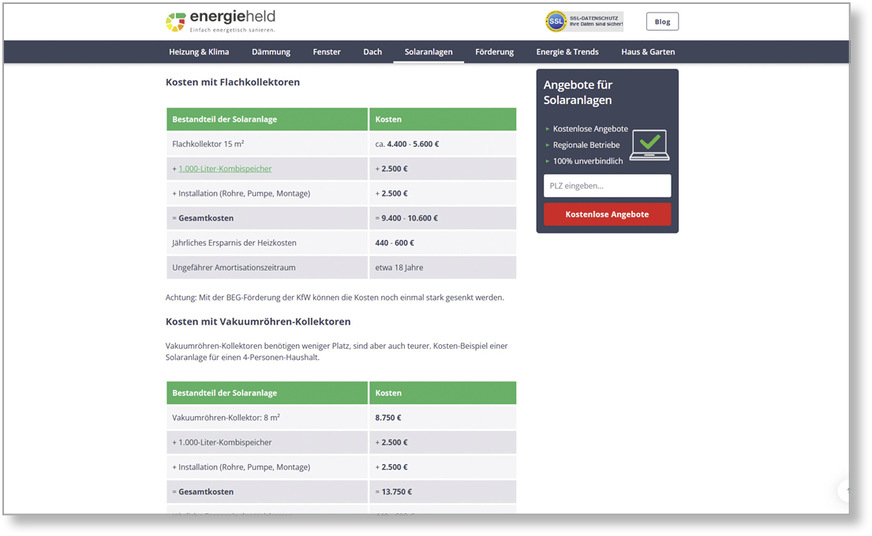Click the Angebote für Solaranlagen title
This screenshot has width=872, height=536.
pos(578,92)
